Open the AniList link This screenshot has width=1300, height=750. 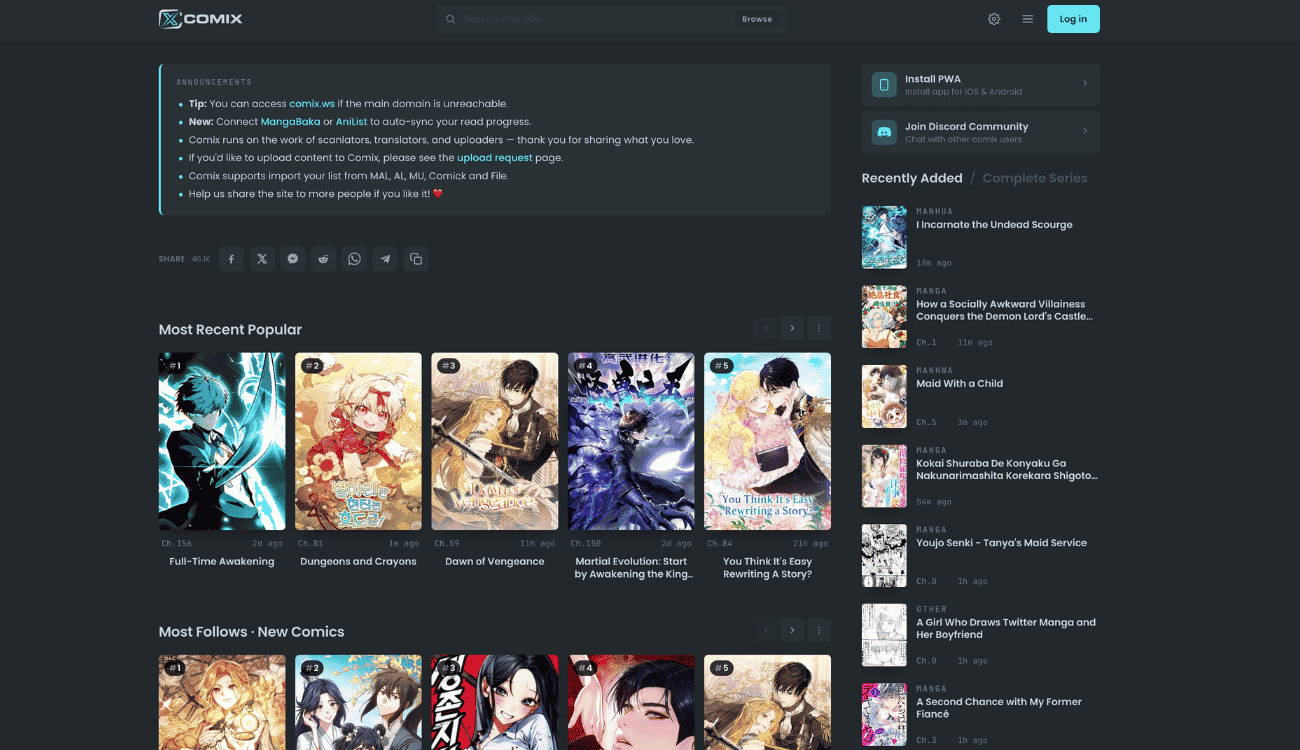pos(352,122)
